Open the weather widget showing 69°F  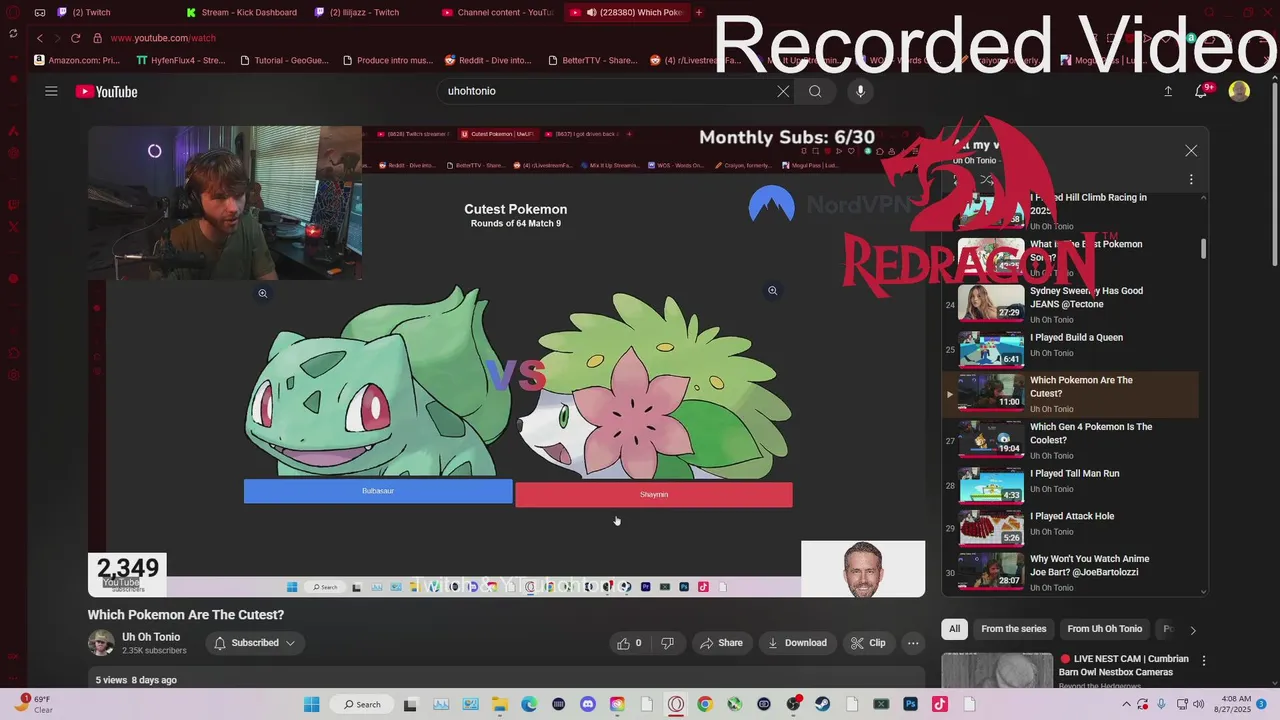pyautogui.click(x=32, y=704)
